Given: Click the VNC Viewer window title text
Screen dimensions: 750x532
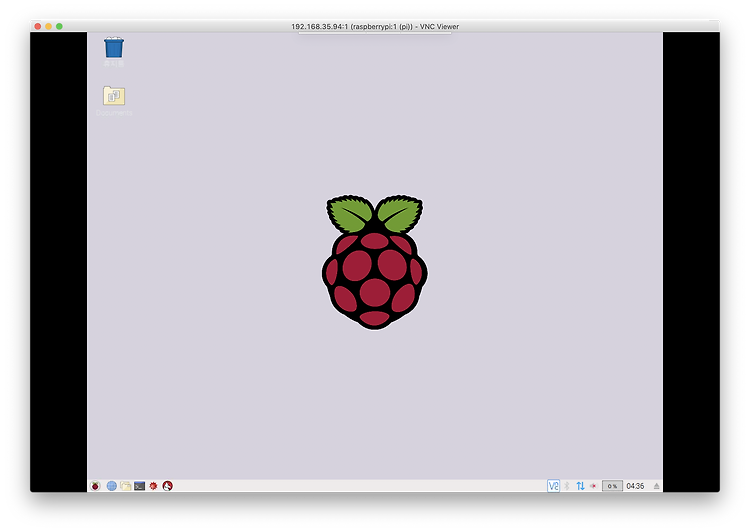Looking at the screenshot, I should [x=375, y=27].
